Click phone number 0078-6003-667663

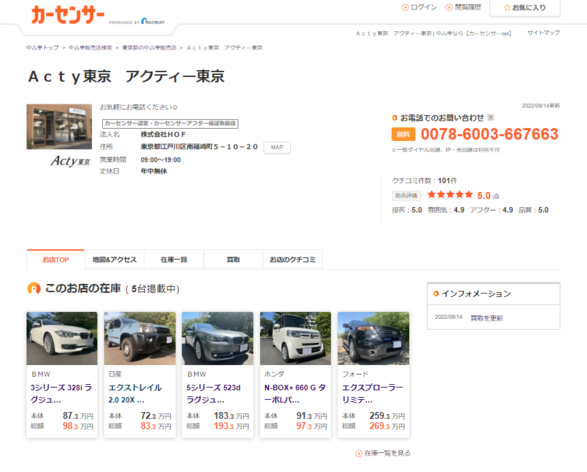pyautogui.click(x=490, y=134)
